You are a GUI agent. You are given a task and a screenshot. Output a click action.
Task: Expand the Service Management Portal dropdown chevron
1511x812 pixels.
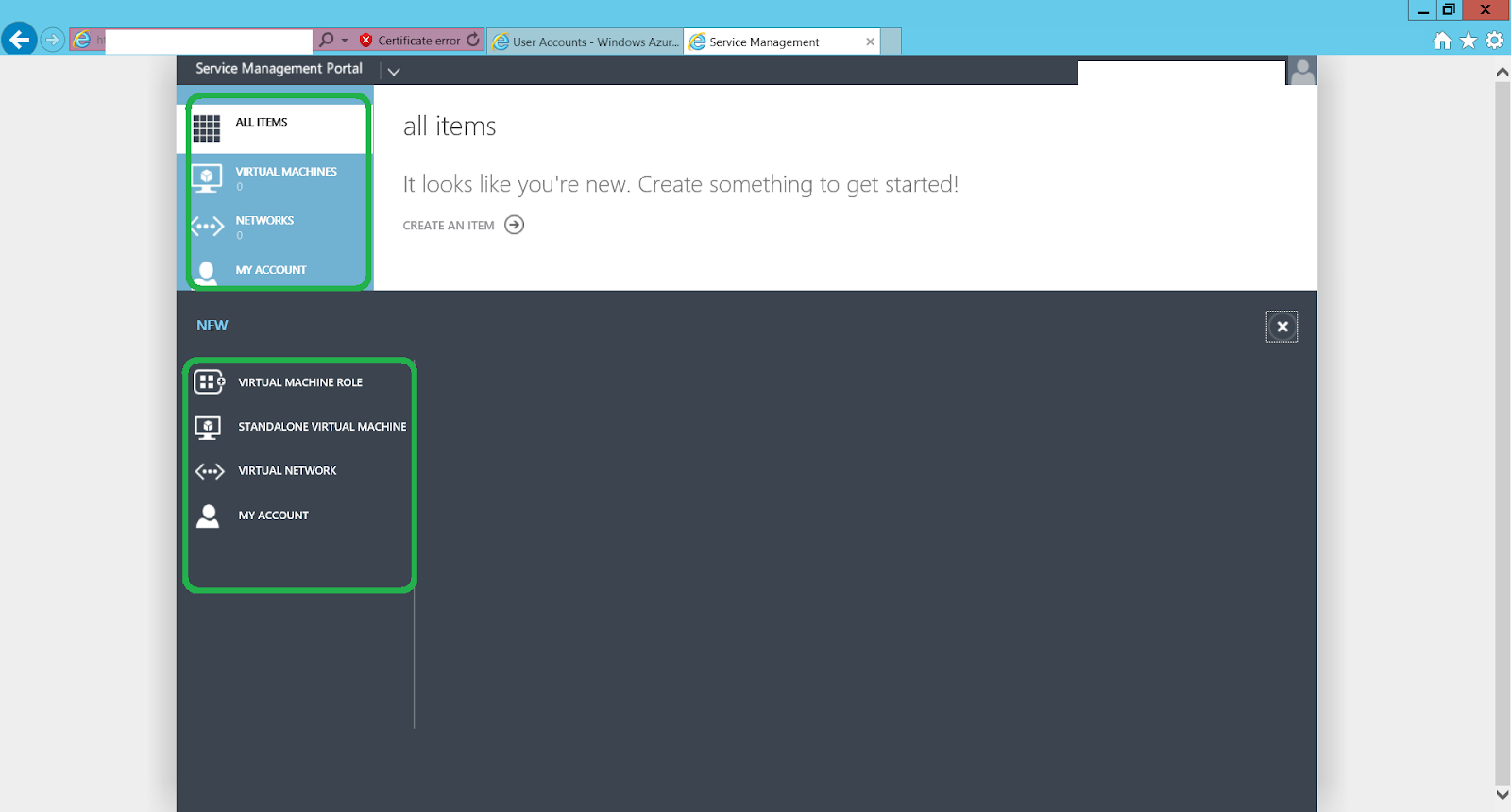pos(394,71)
